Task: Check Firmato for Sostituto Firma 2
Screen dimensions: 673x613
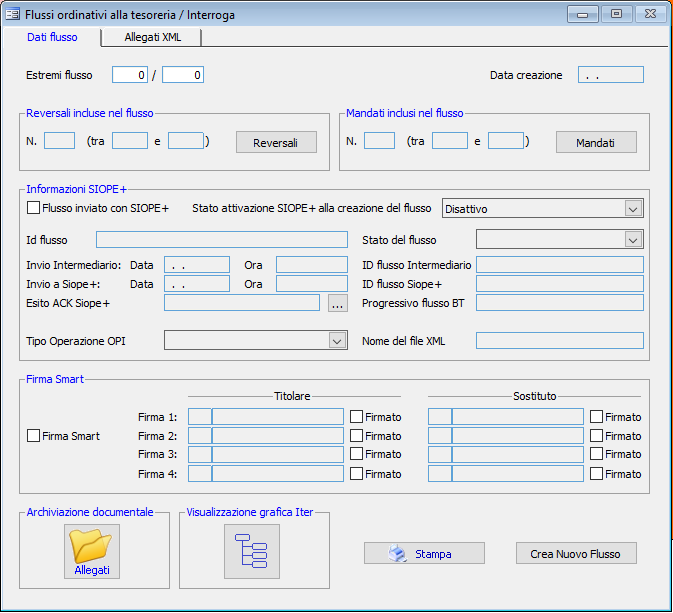Action: tap(596, 436)
